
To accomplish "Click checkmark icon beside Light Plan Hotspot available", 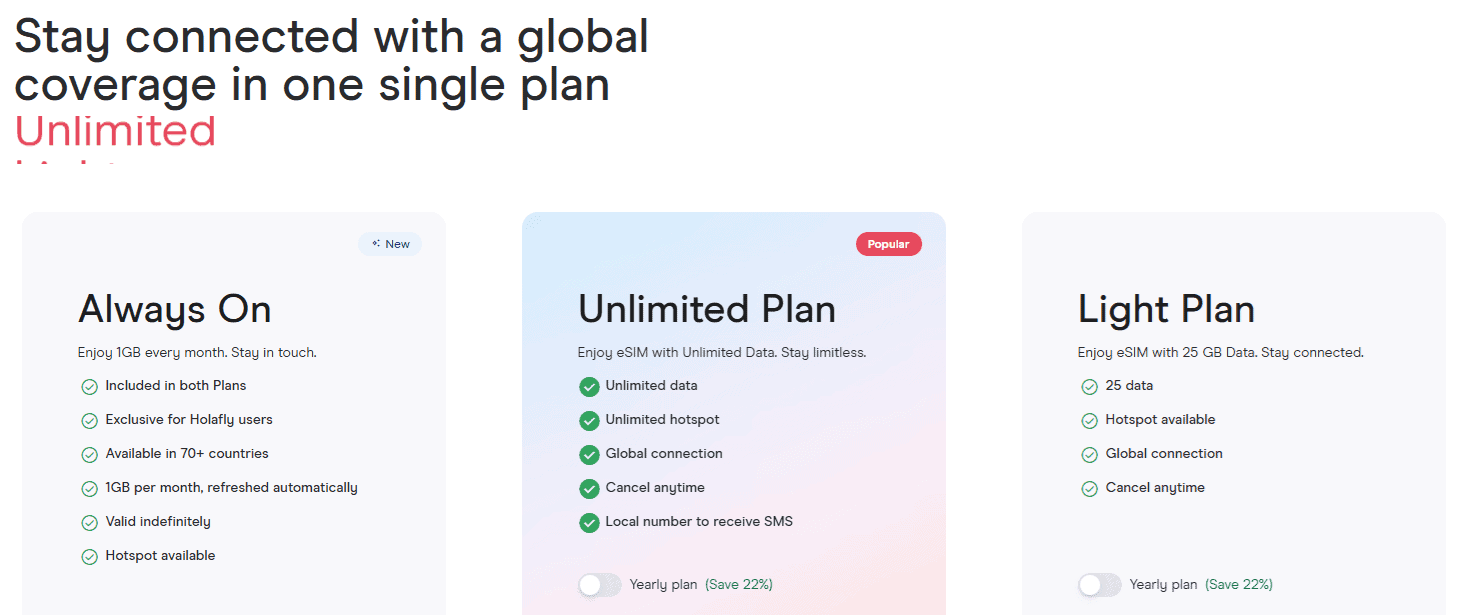I will point(1089,421).
